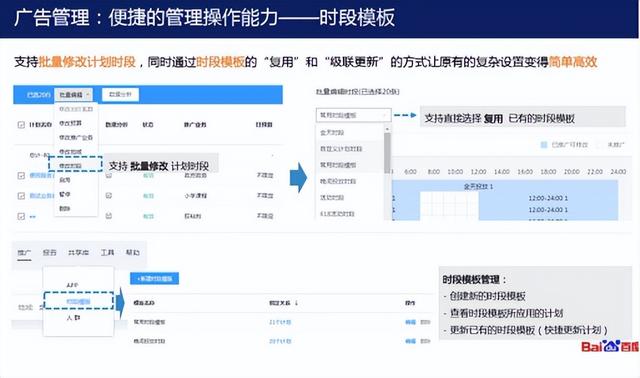Image resolution: width=640 pixels, height=378 pixels.
Task: Click 编辑 link for 常用时段模板 row
Action: coord(410,322)
